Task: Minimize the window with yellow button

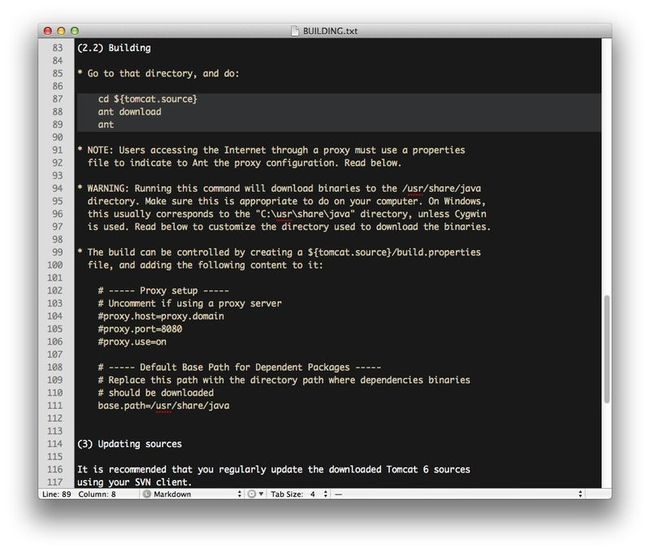Action: pos(61,31)
